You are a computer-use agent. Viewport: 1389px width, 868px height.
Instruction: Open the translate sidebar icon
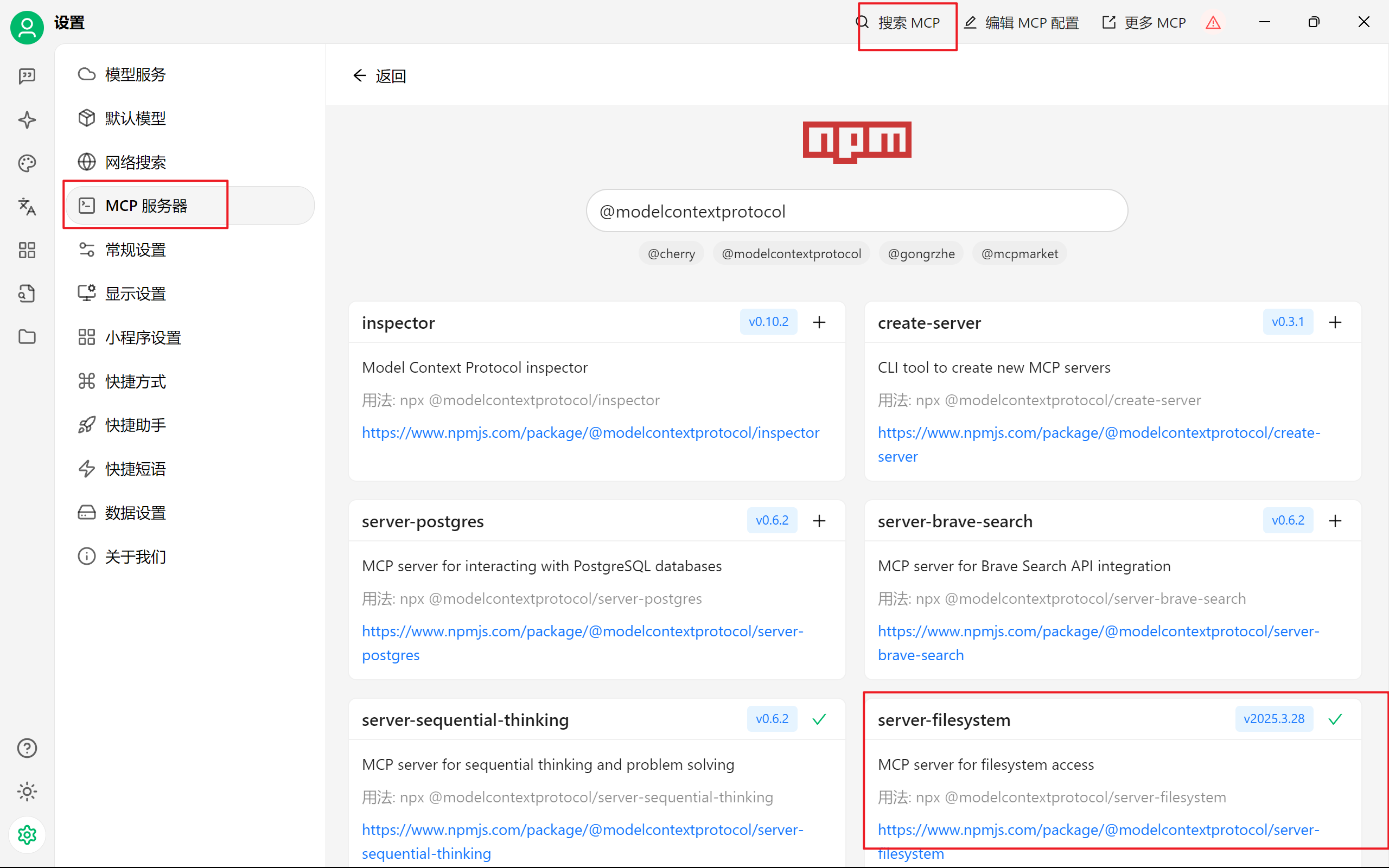(27, 207)
